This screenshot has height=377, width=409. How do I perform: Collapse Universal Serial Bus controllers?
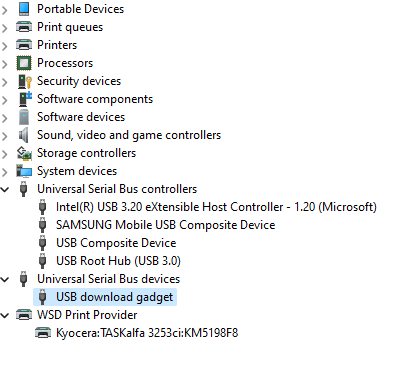5,190
